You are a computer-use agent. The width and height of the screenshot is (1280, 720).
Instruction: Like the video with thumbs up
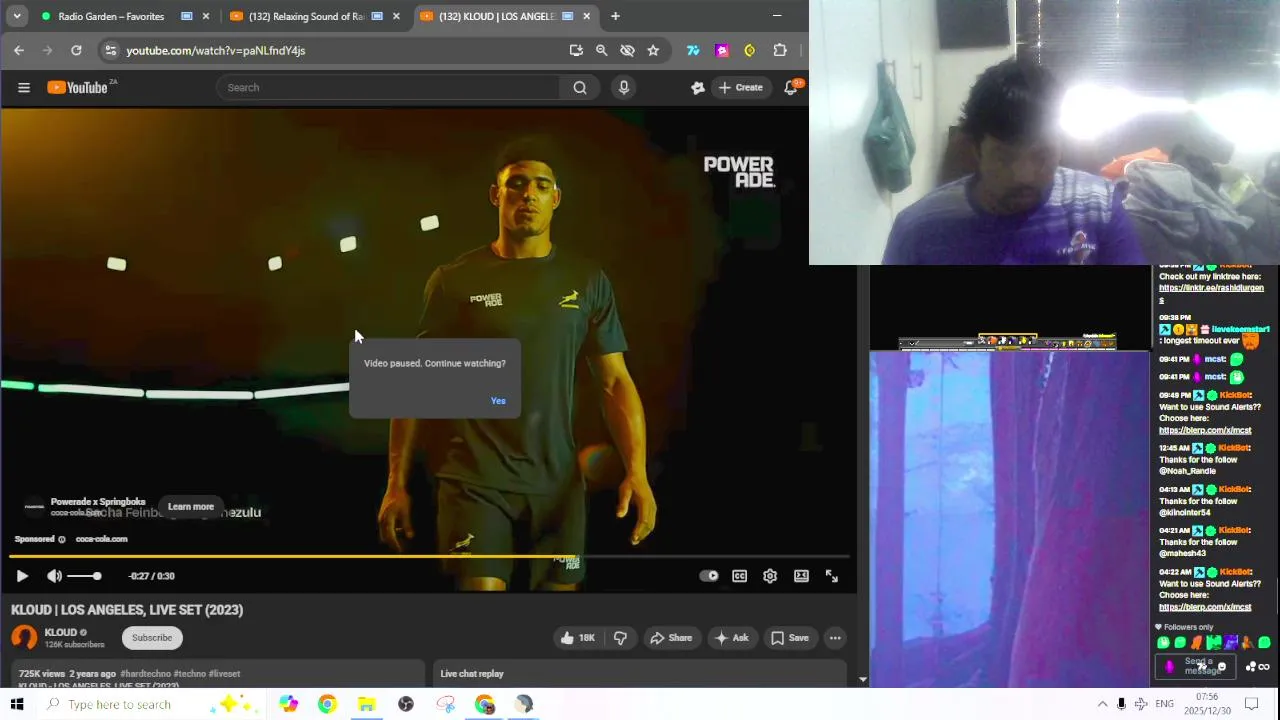(x=577, y=638)
